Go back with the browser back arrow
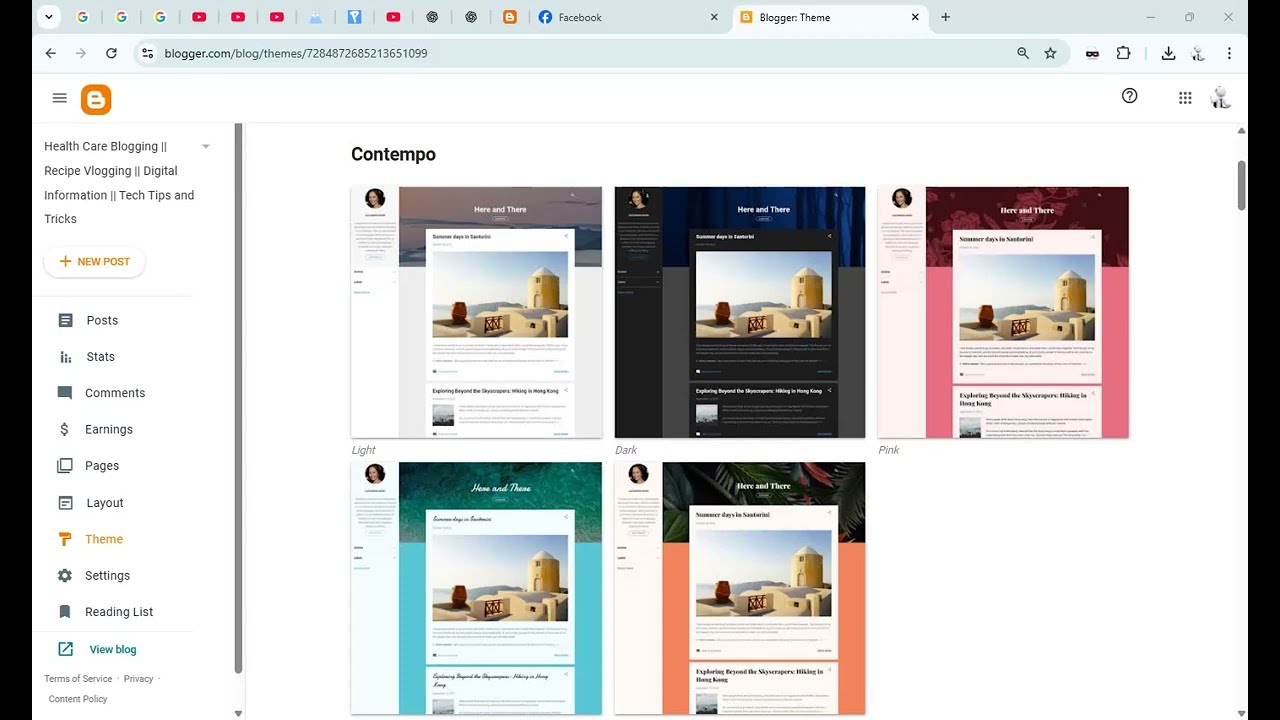1280x720 pixels. (x=51, y=53)
